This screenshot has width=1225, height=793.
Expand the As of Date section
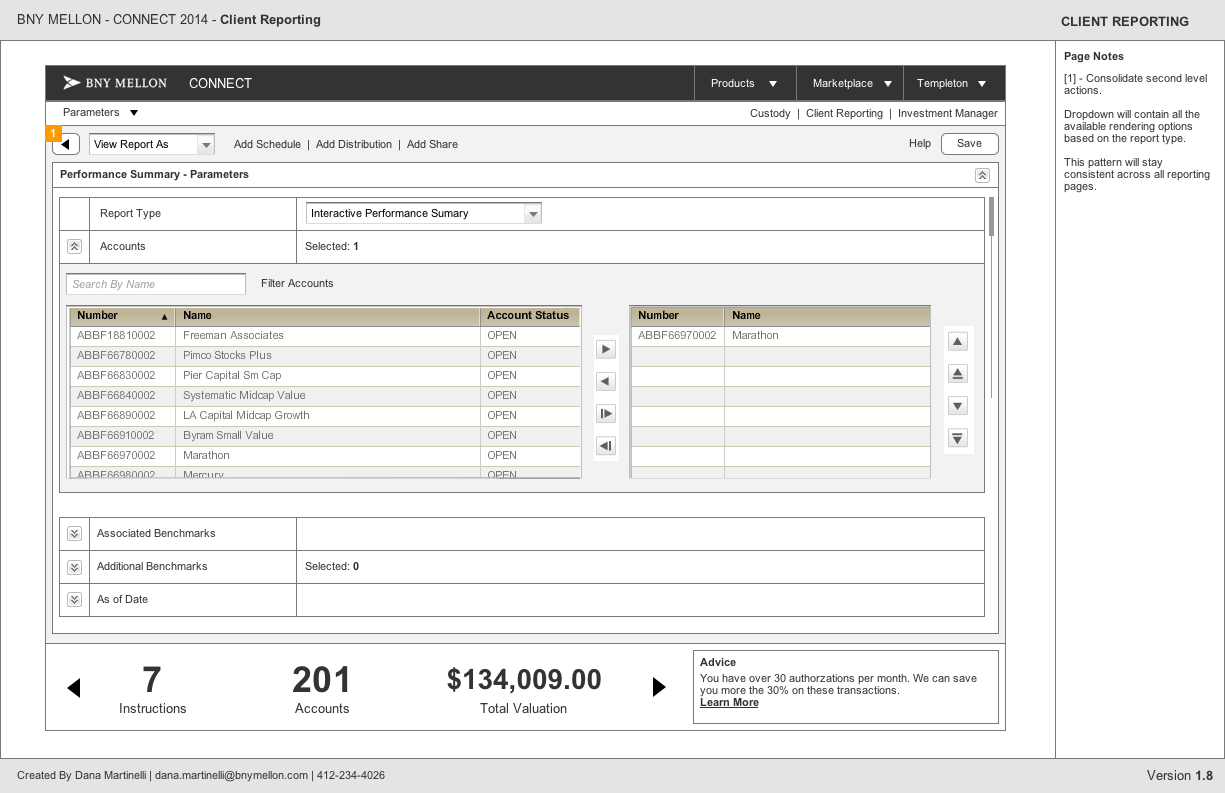[x=74, y=600]
